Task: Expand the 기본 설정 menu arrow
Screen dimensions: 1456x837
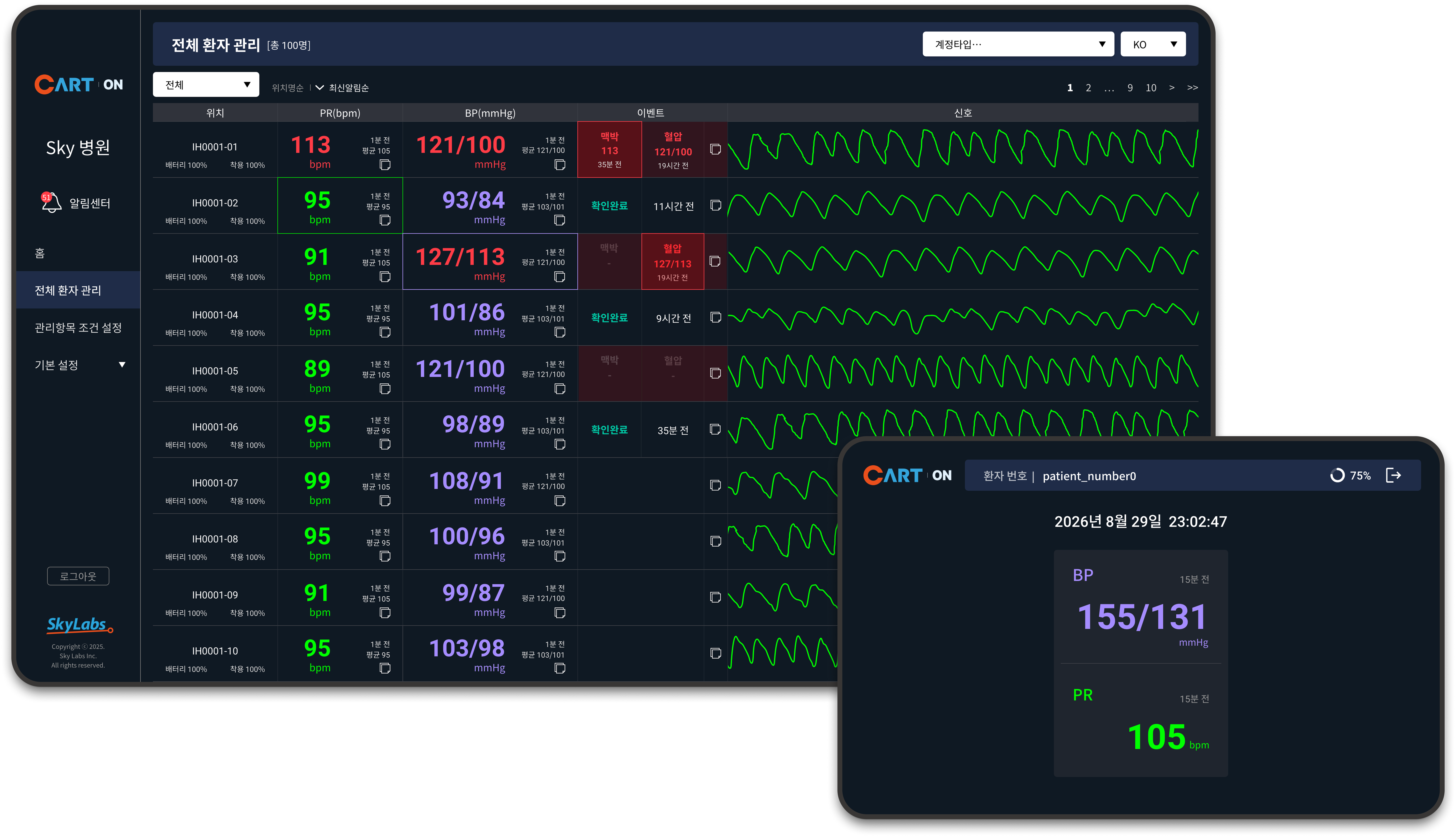Action: click(x=122, y=364)
